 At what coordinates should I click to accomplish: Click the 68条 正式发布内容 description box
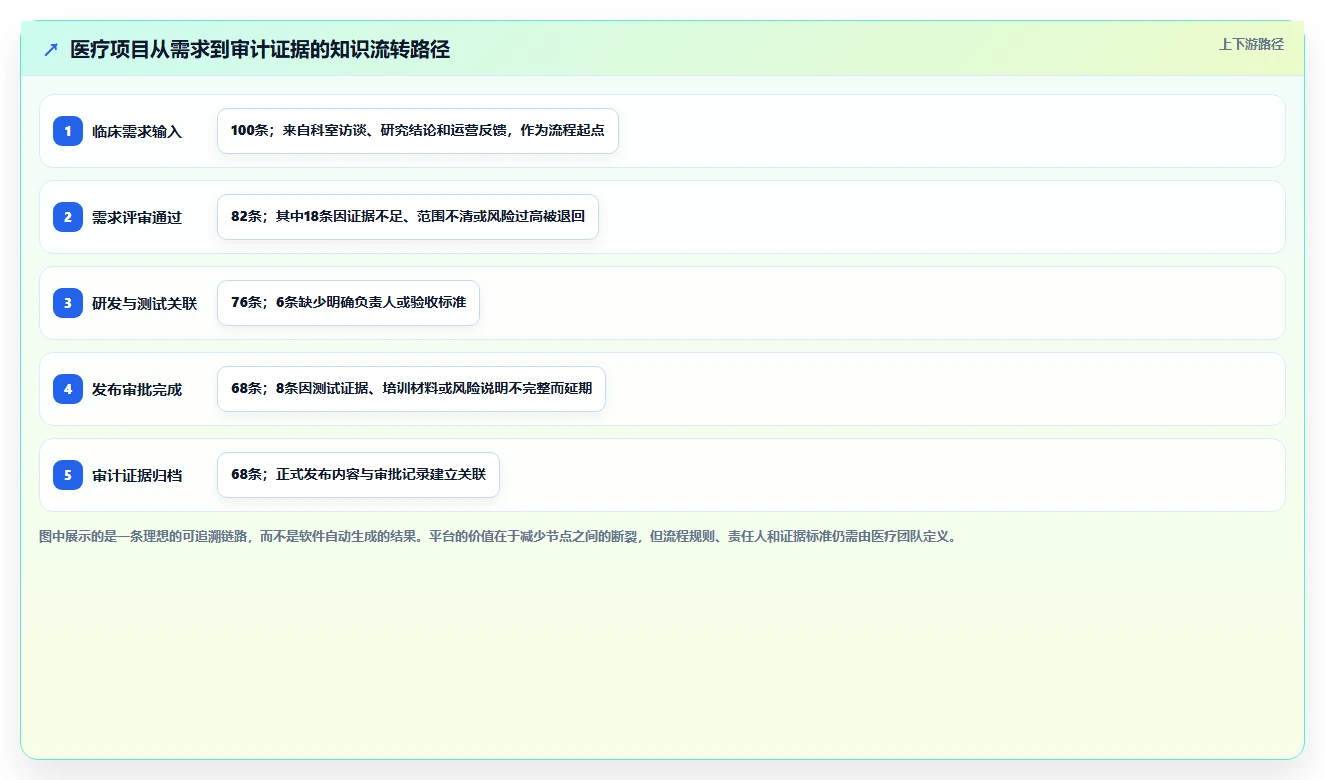[358, 475]
